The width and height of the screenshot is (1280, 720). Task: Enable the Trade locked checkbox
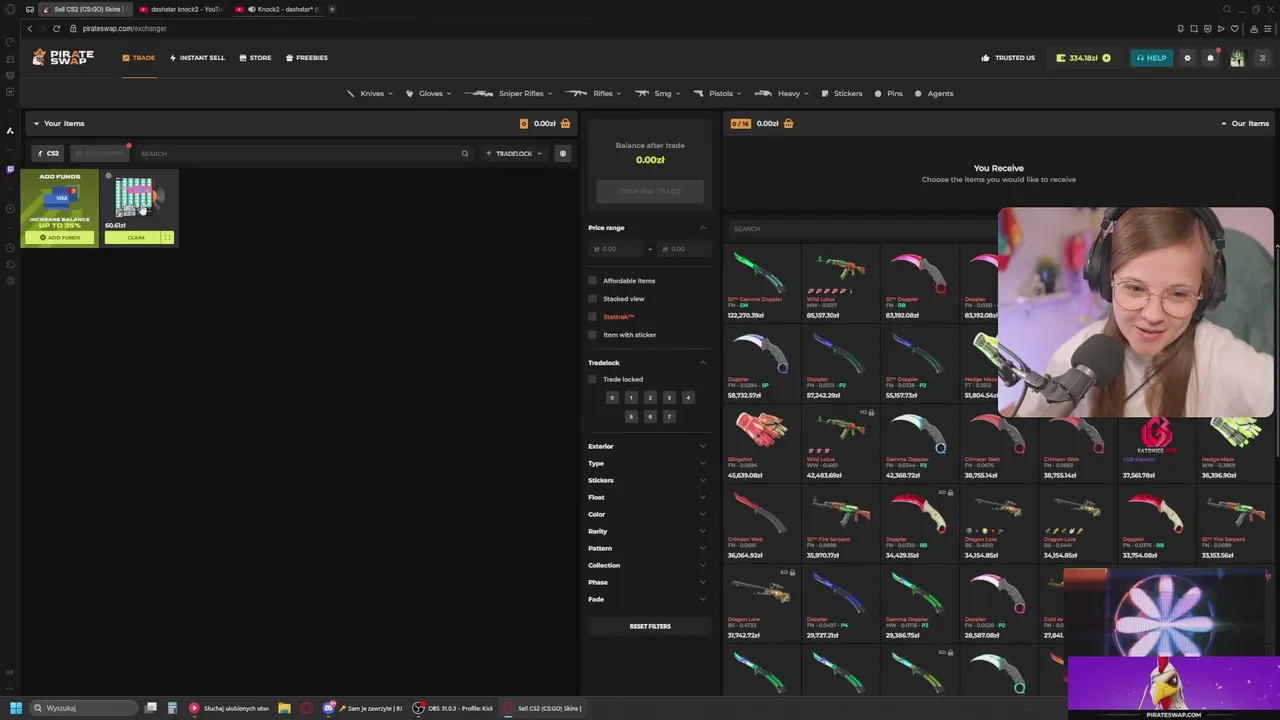pos(593,379)
